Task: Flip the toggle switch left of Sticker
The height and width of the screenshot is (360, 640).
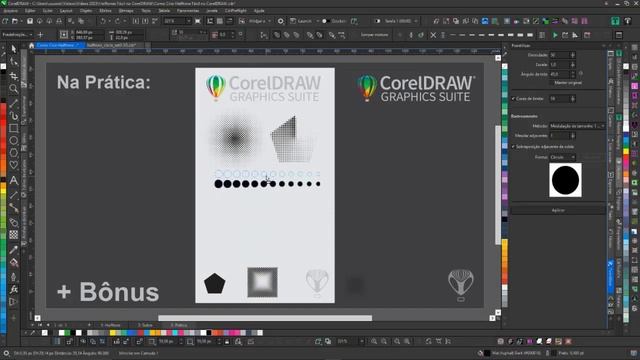Action: click(x=326, y=21)
